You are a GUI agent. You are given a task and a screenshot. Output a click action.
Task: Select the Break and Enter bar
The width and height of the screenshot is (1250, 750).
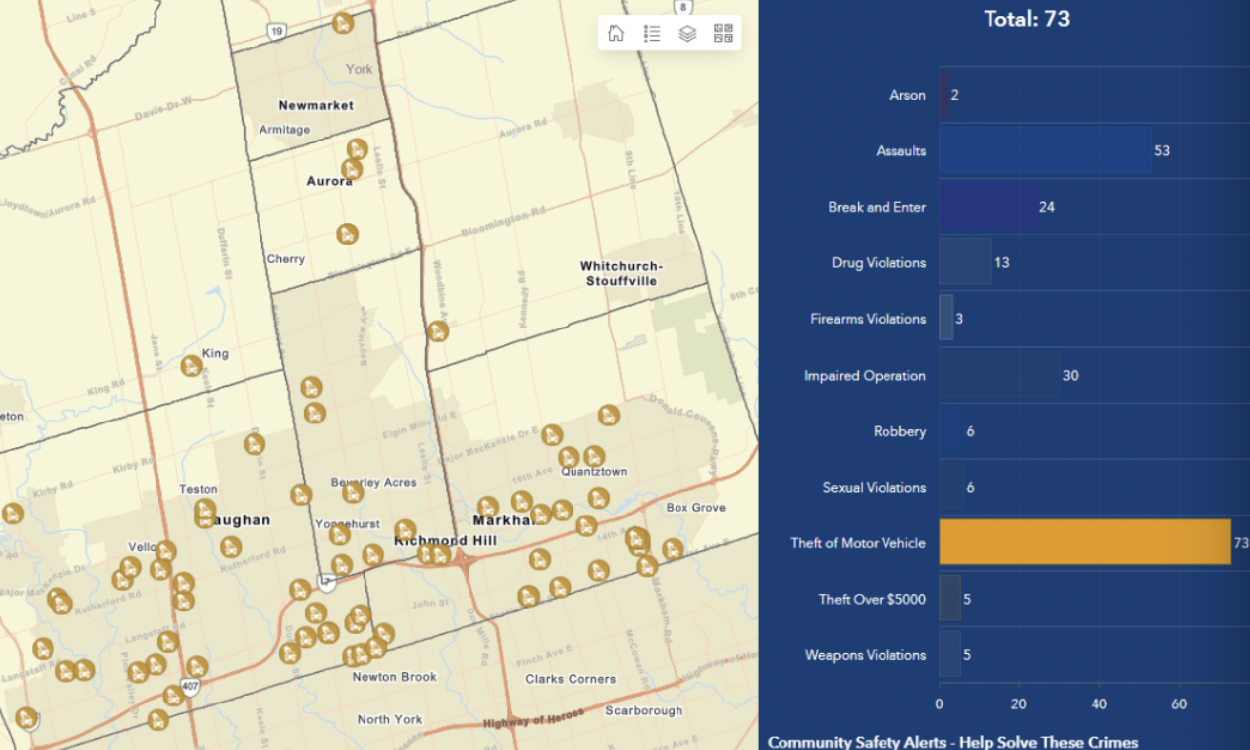(x=988, y=207)
